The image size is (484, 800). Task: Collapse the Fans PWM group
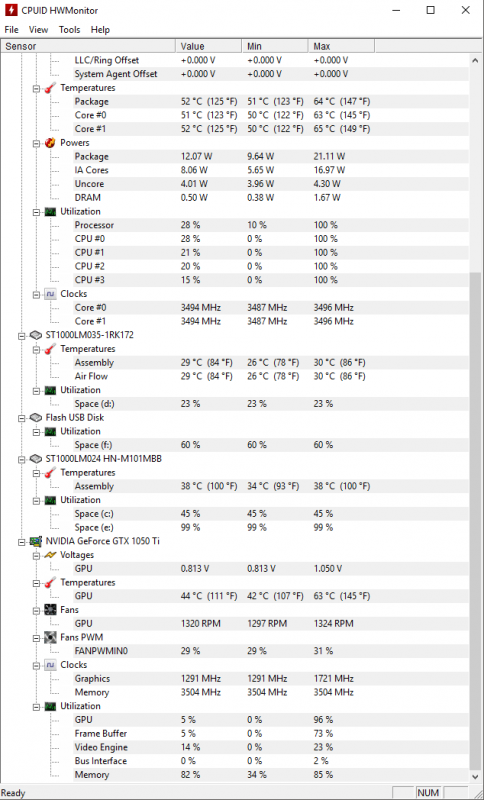pos(37,637)
